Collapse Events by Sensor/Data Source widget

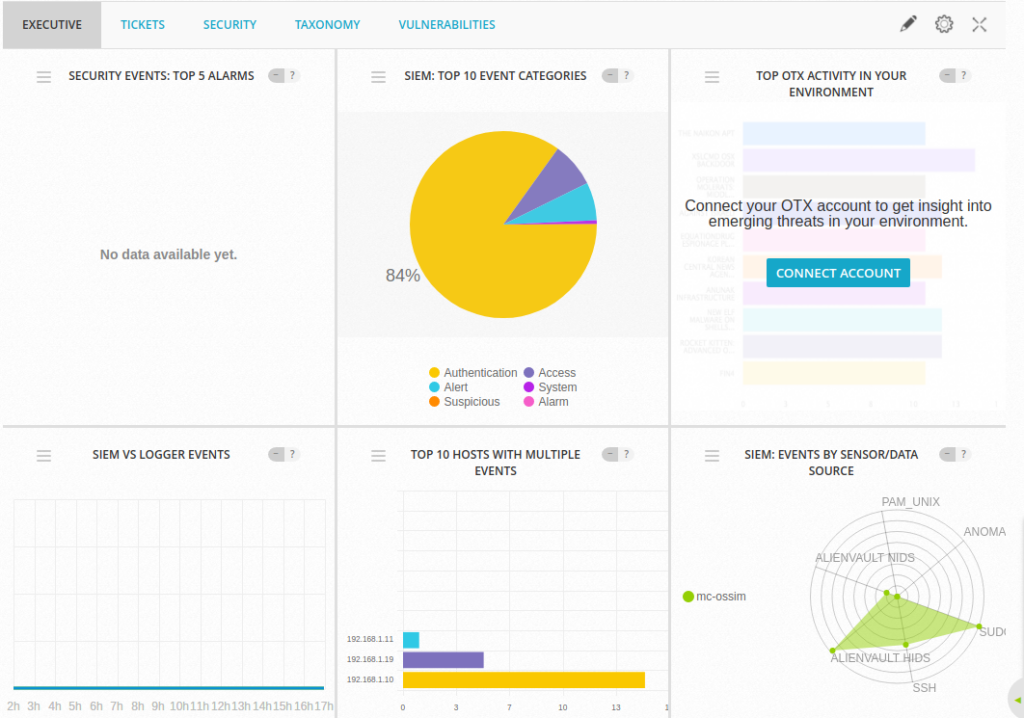(947, 455)
